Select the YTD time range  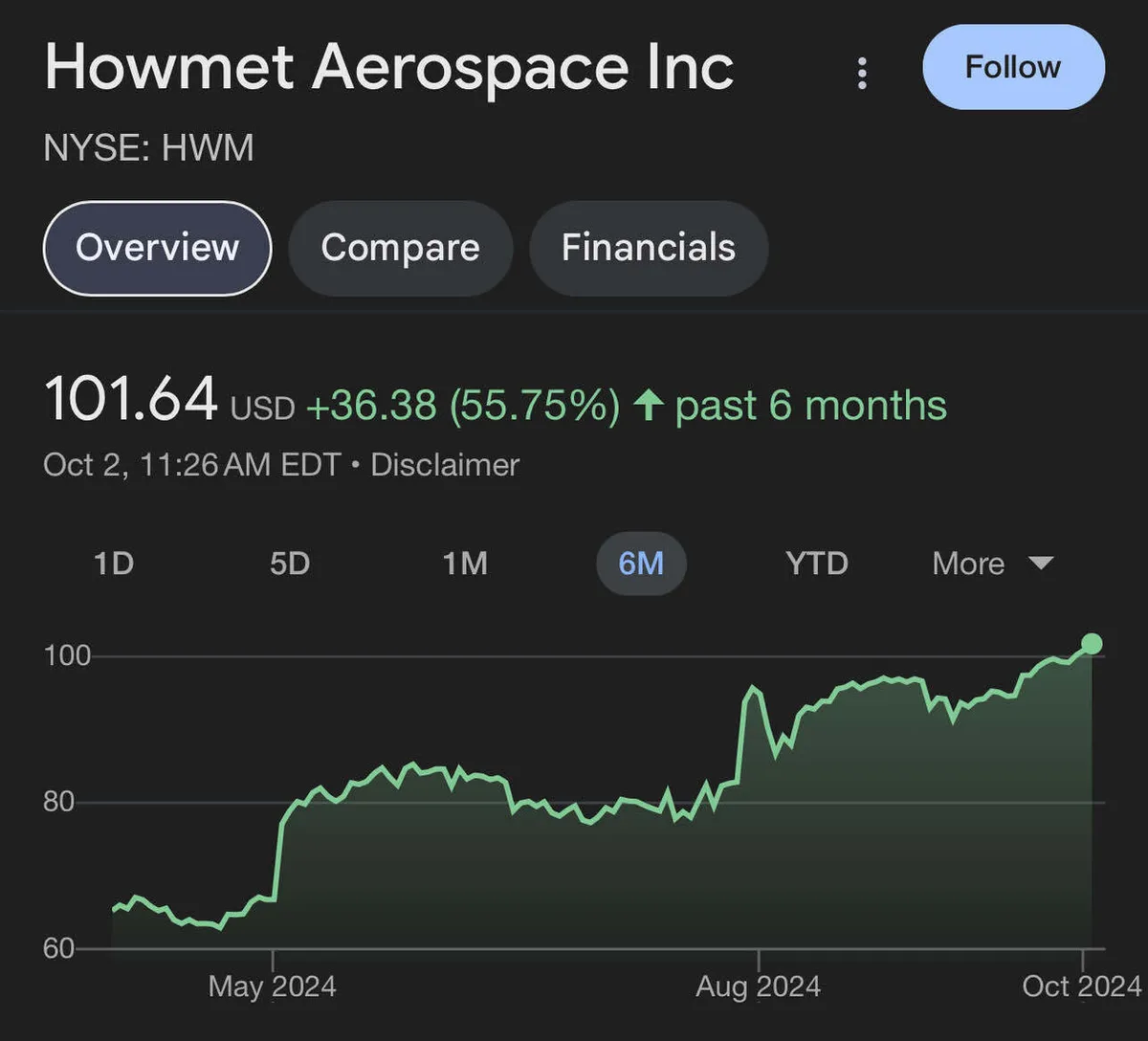tap(816, 564)
